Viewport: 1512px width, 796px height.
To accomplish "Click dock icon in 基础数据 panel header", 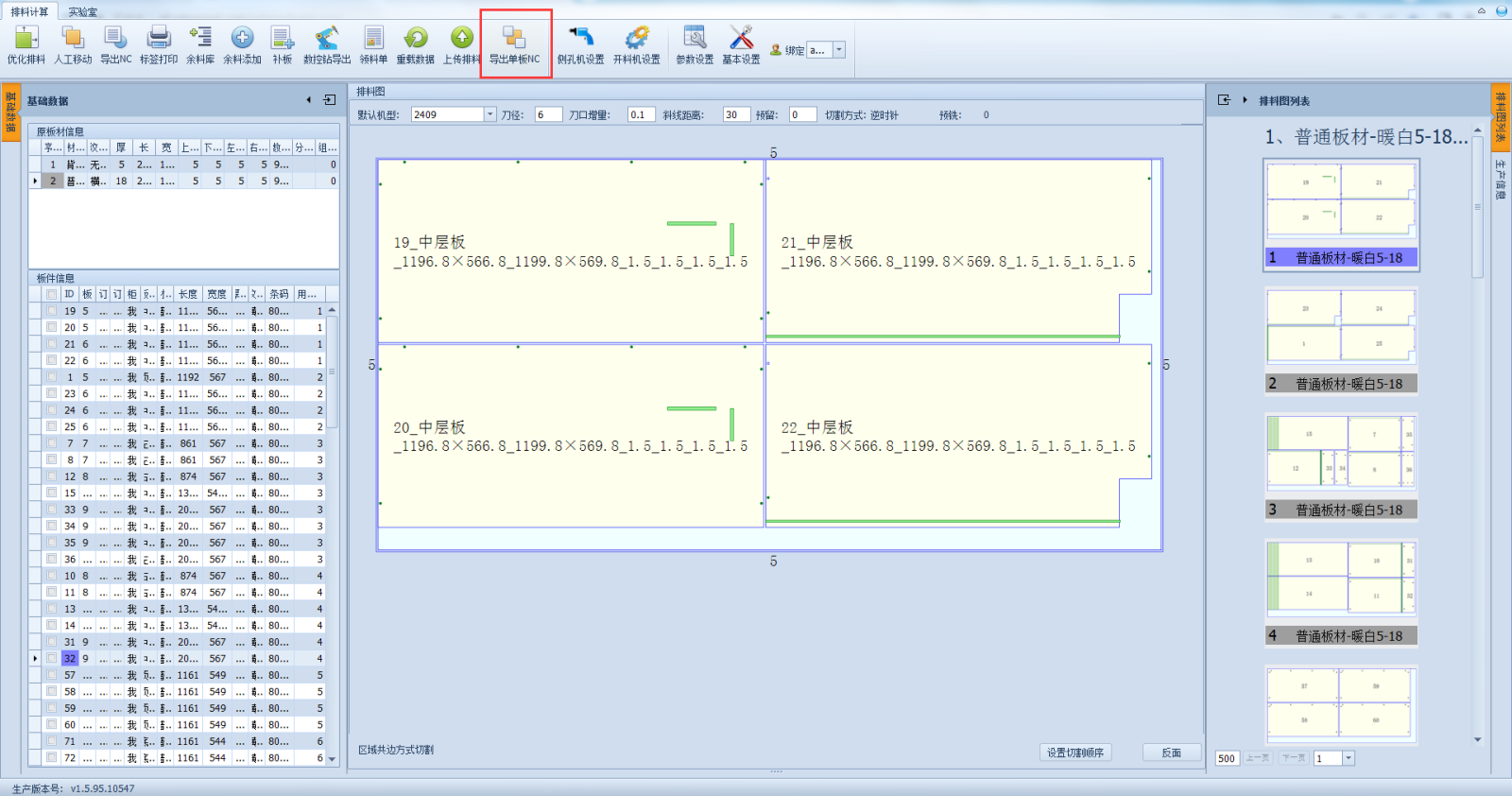I will (330, 99).
